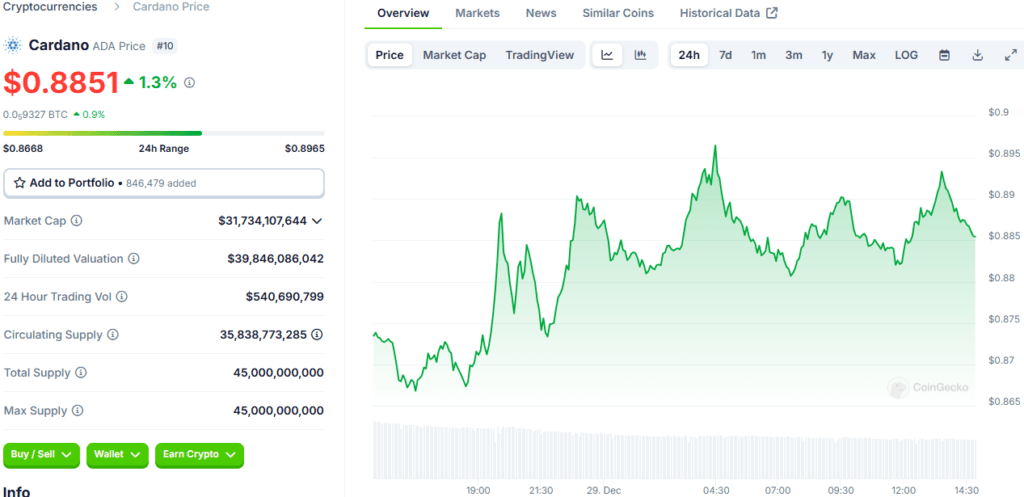Go to Cryptocurrencies breadcrumb link

50,7
